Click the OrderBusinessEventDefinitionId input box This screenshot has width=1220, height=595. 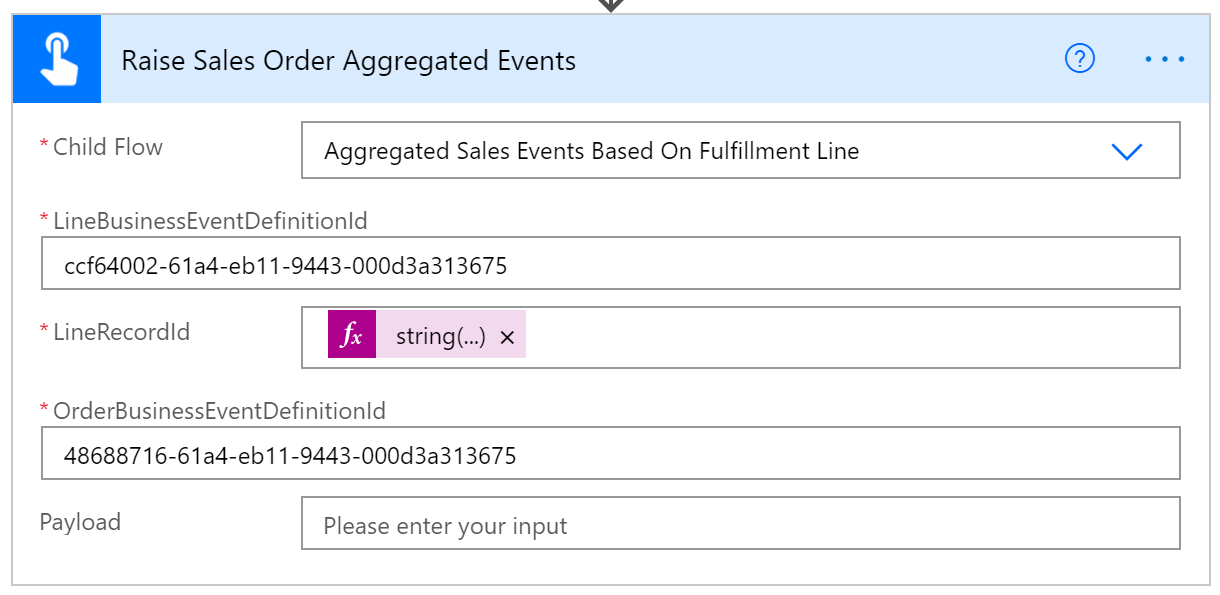tap(610, 455)
